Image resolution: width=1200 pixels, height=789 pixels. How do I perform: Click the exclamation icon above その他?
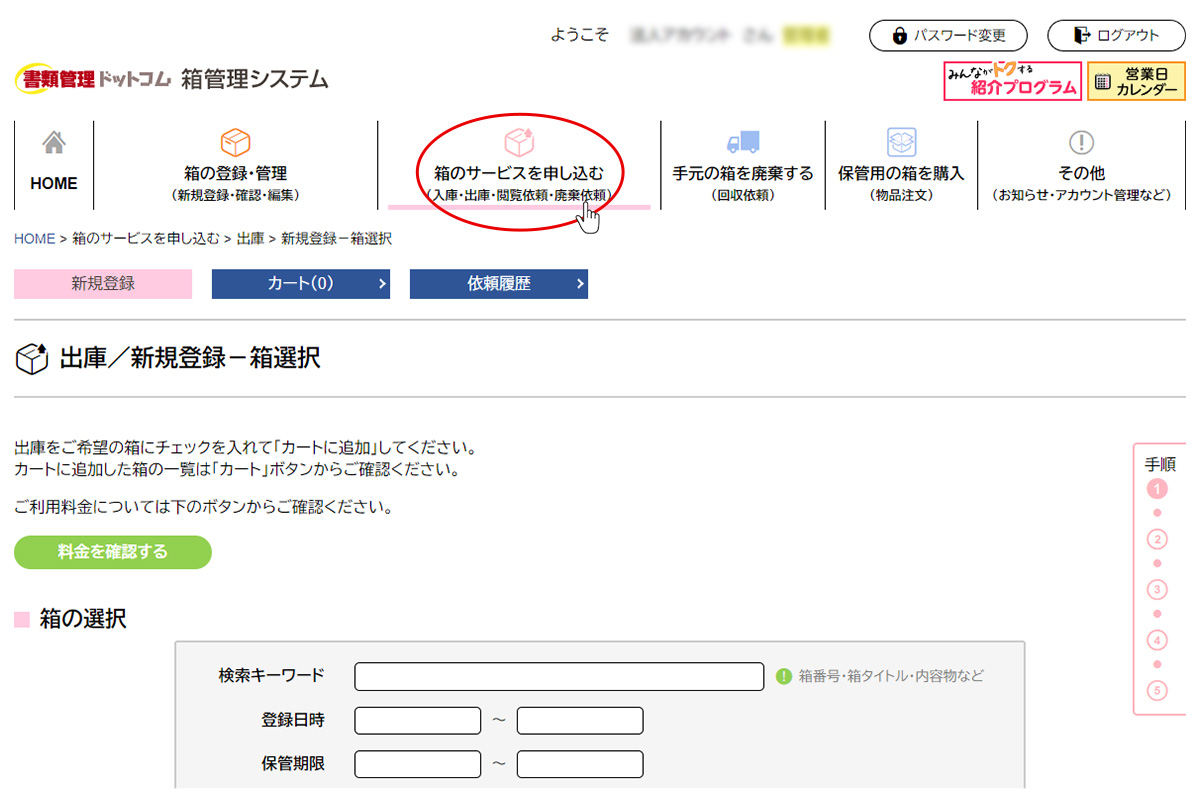[1081, 142]
